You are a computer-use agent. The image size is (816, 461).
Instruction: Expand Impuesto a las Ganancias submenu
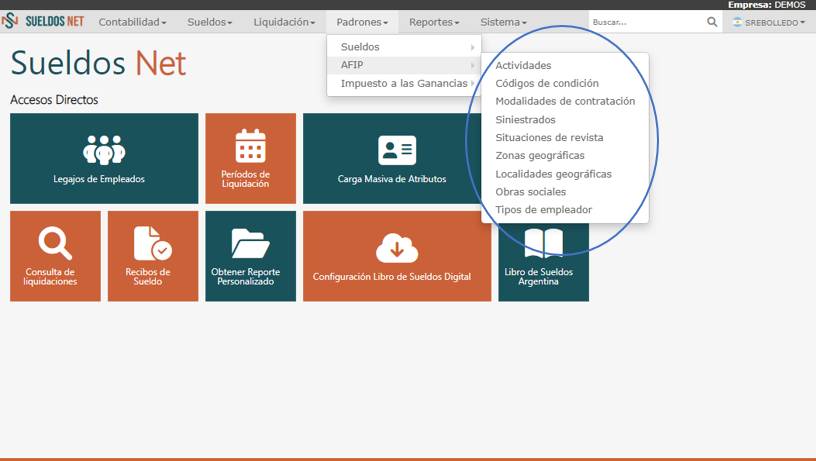404,83
